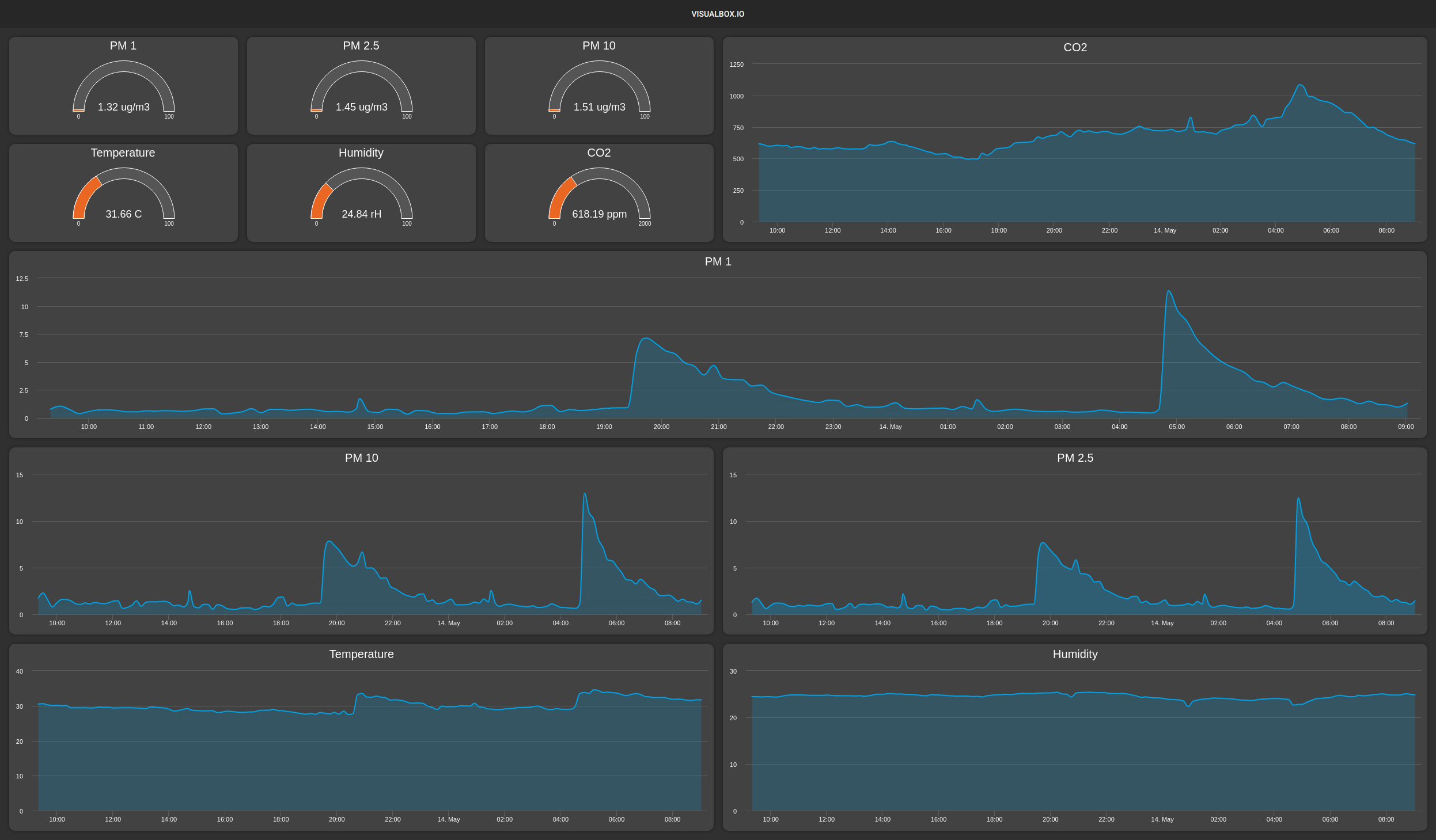Click the PM 2.5 chart spike near 05:00
Image resolution: width=1436 pixels, height=840 pixels.
coord(1298,499)
